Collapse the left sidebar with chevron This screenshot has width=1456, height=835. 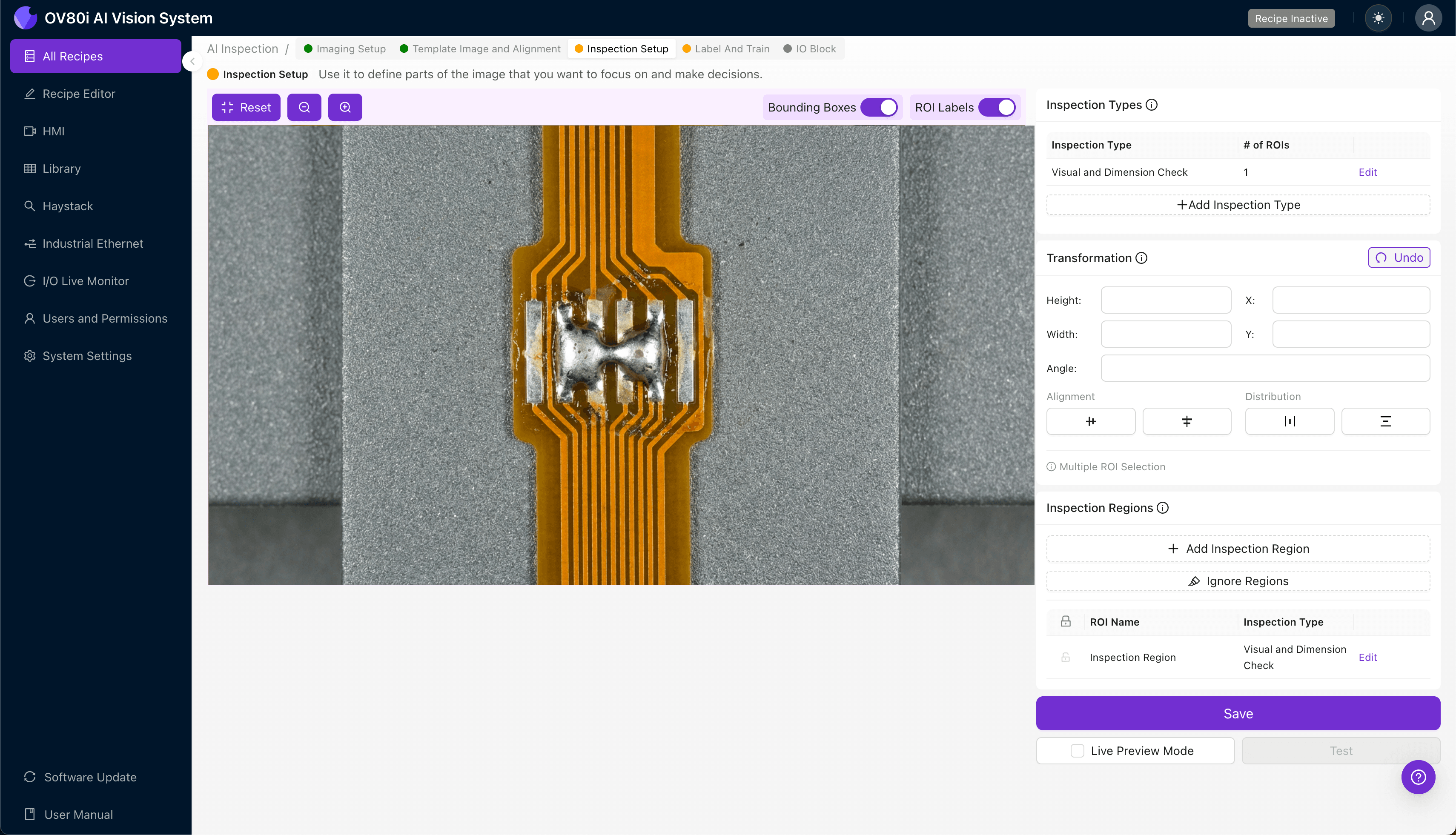click(193, 61)
